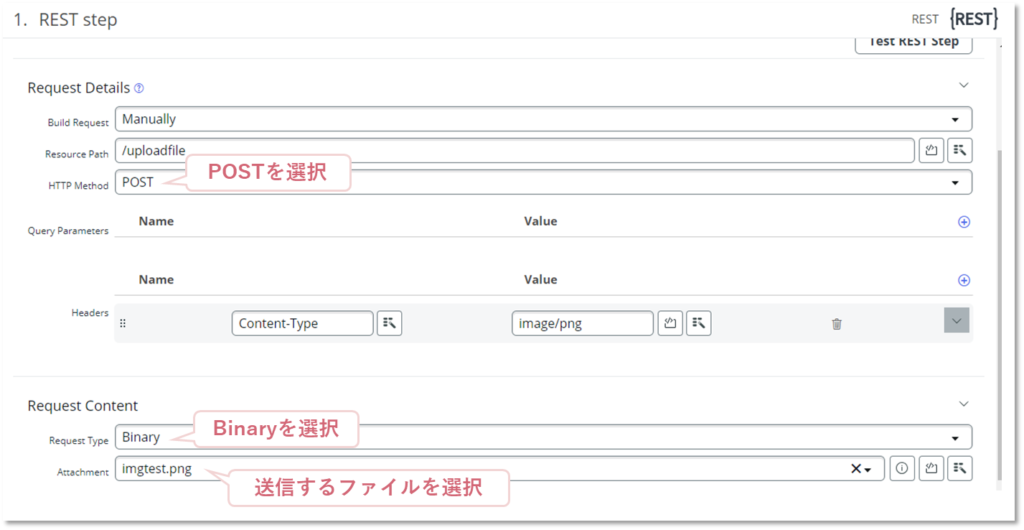
Task: Open data picker for header name Content-Type
Action: click(389, 323)
